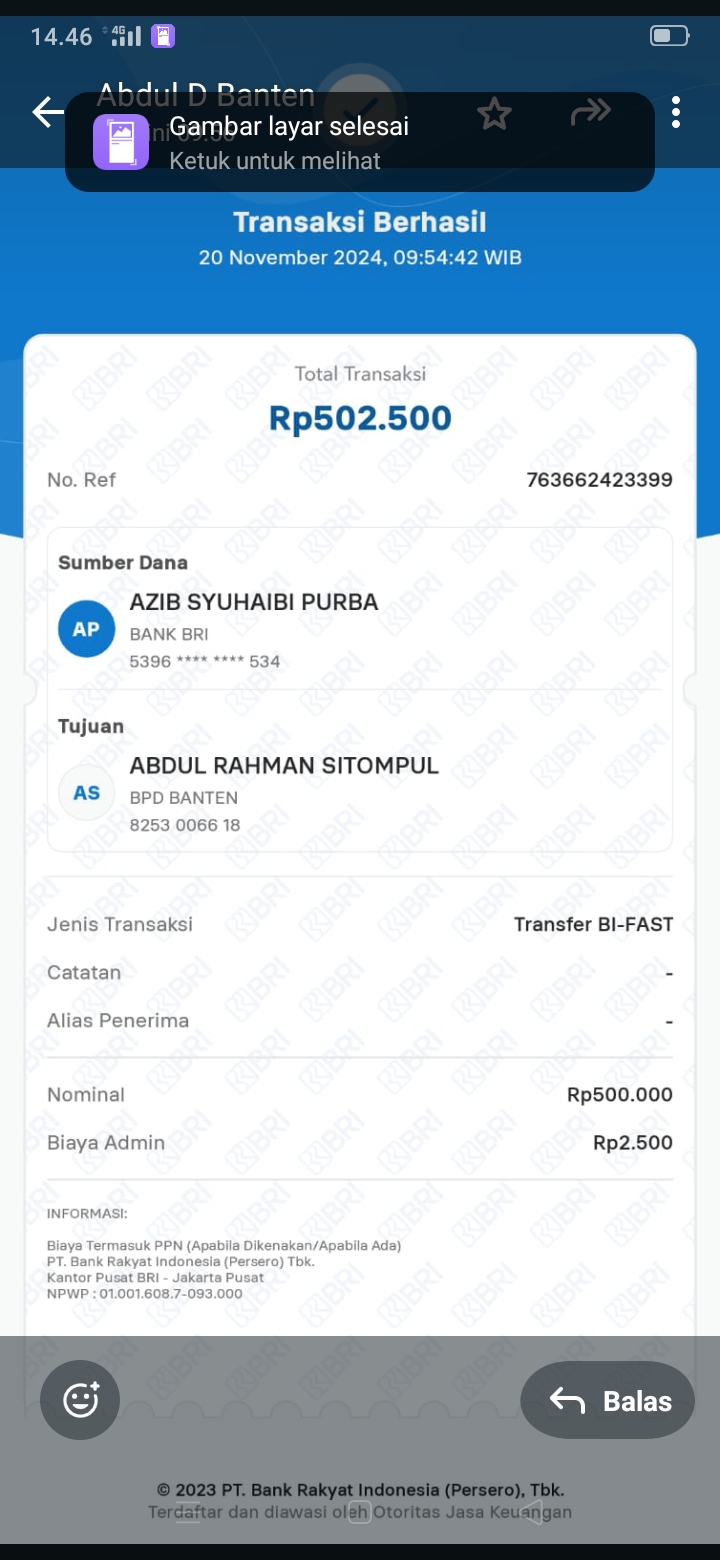Tap the purple screenshot icon in status bar

(x=163, y=36)
